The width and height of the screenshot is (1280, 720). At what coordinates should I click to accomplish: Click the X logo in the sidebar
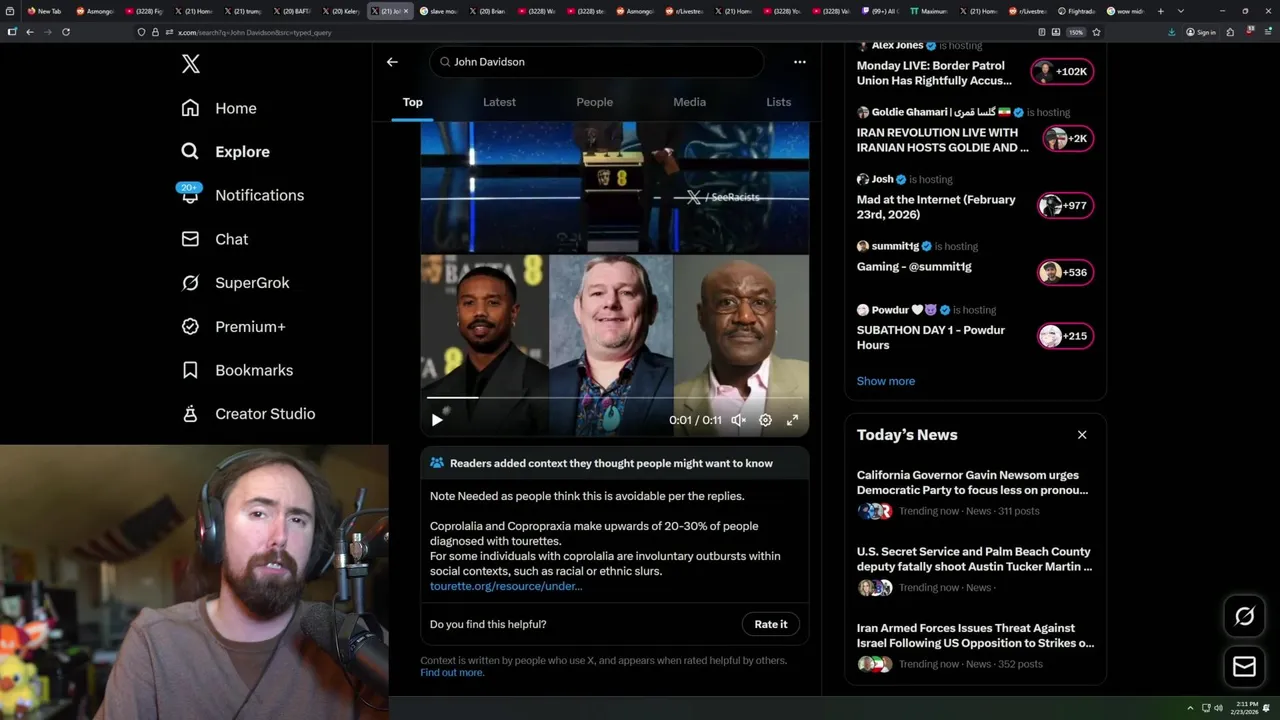(x=191, y=64)
